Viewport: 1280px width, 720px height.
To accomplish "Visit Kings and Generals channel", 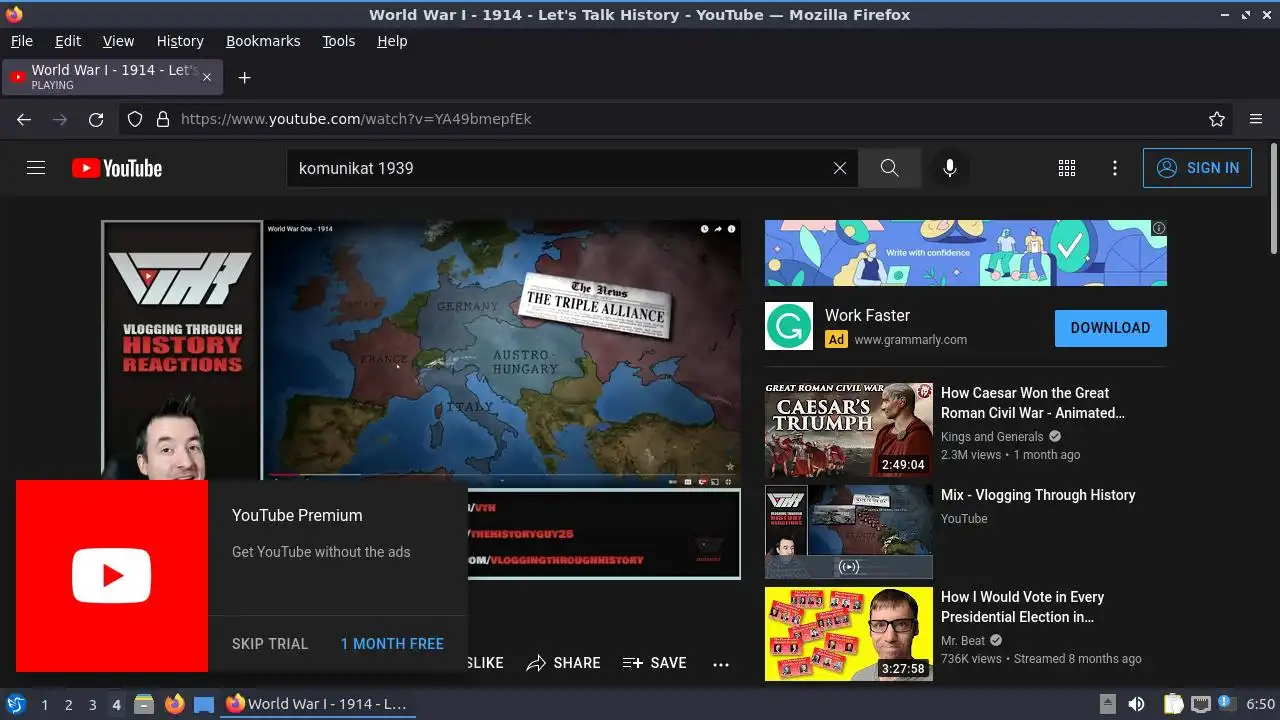I will [x=992, y=437].
